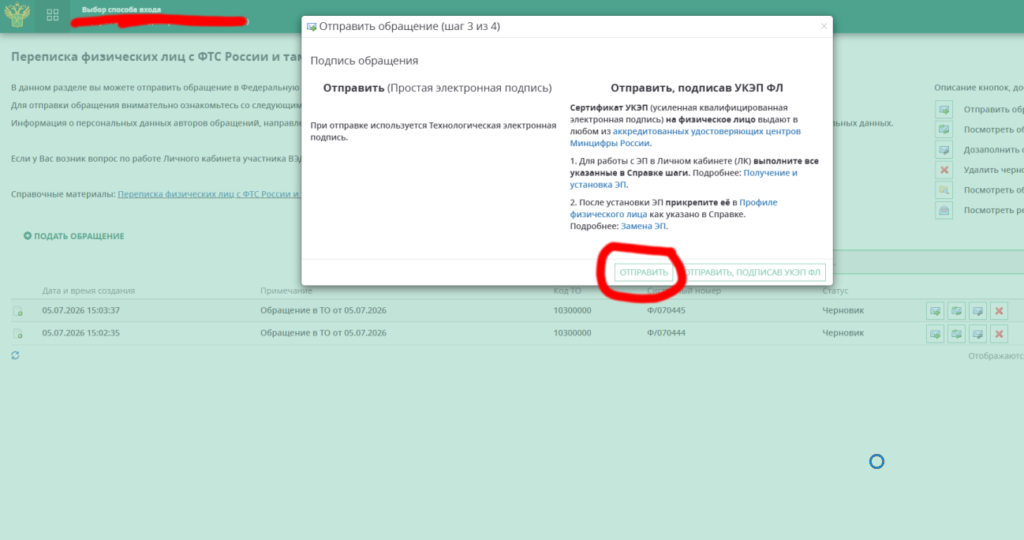Sort by Код ТО column header

click(567, 291)
